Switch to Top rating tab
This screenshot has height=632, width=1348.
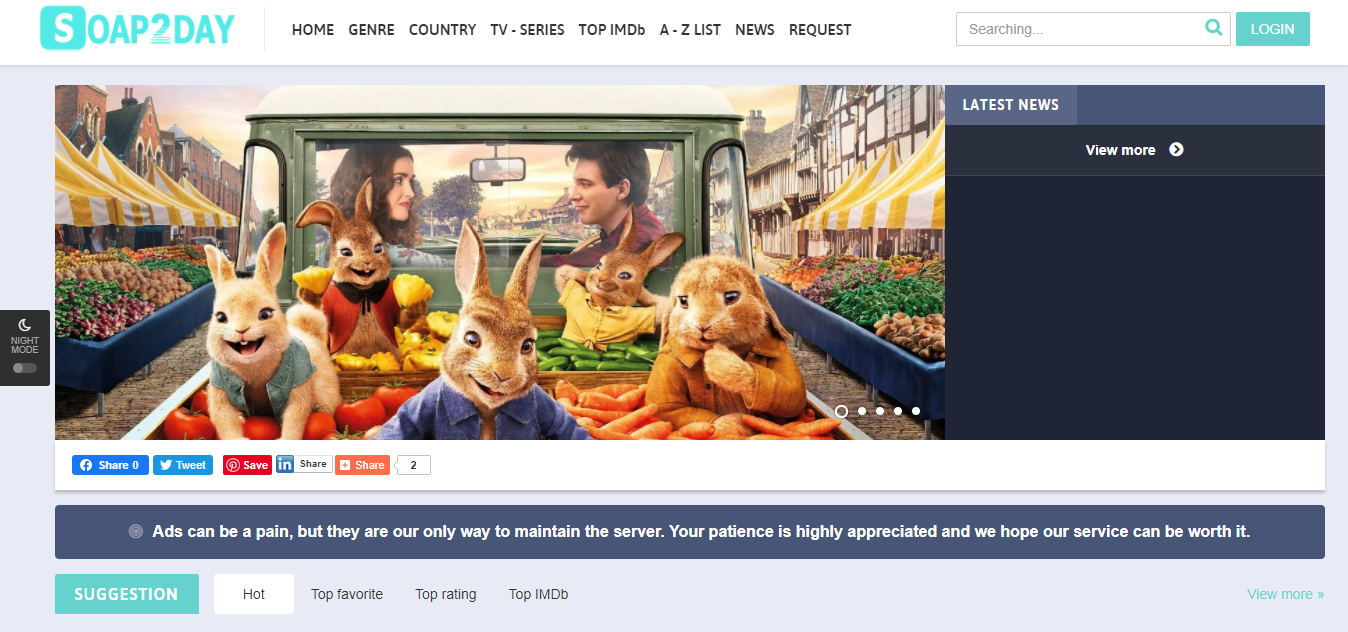(x=446, y=594)
